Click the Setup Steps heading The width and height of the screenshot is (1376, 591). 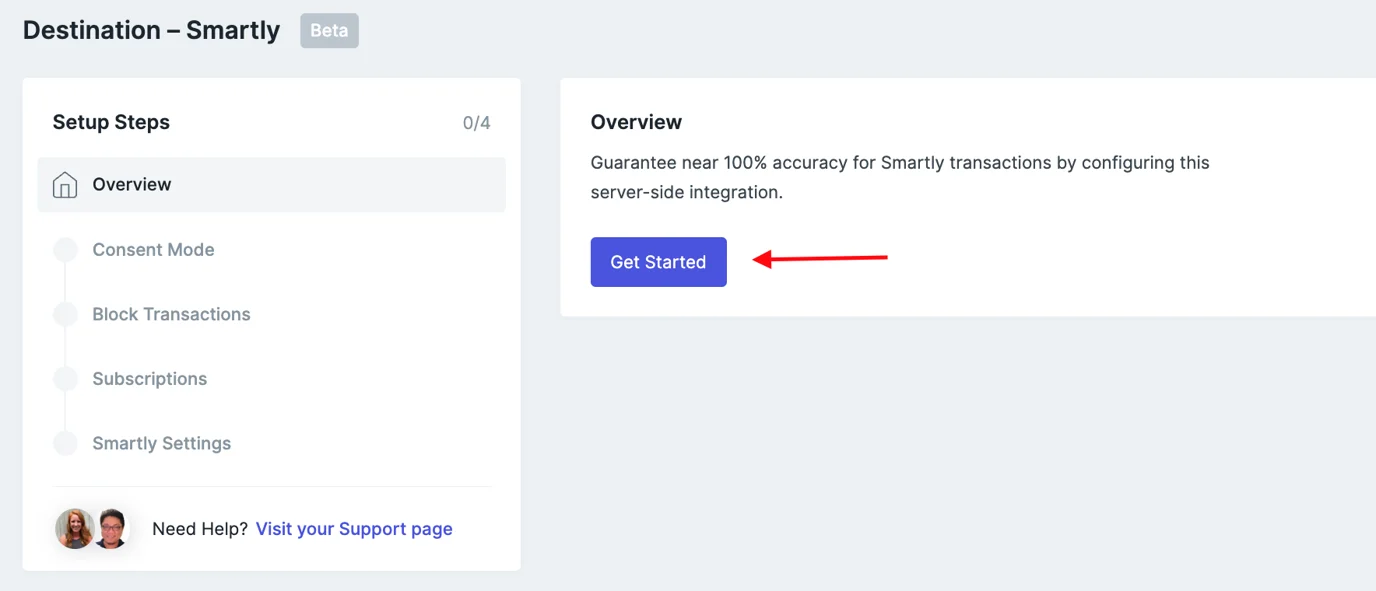coord(111,122)
